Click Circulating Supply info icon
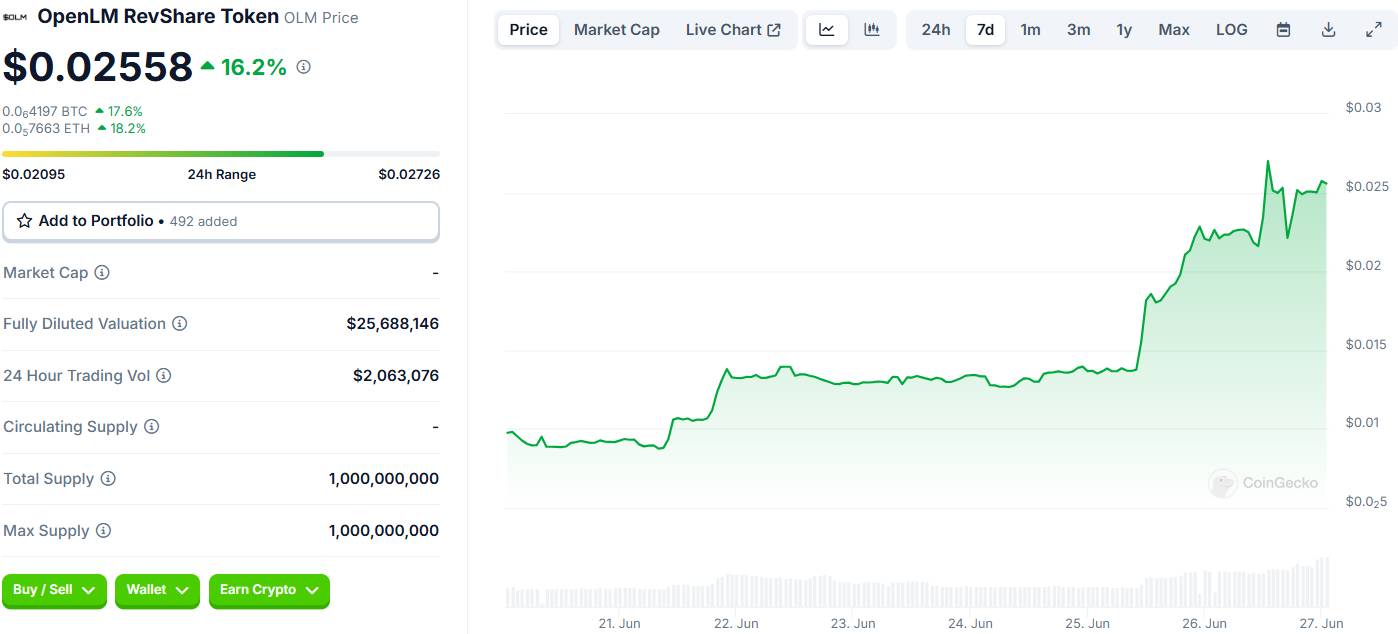 coord(151,427)
